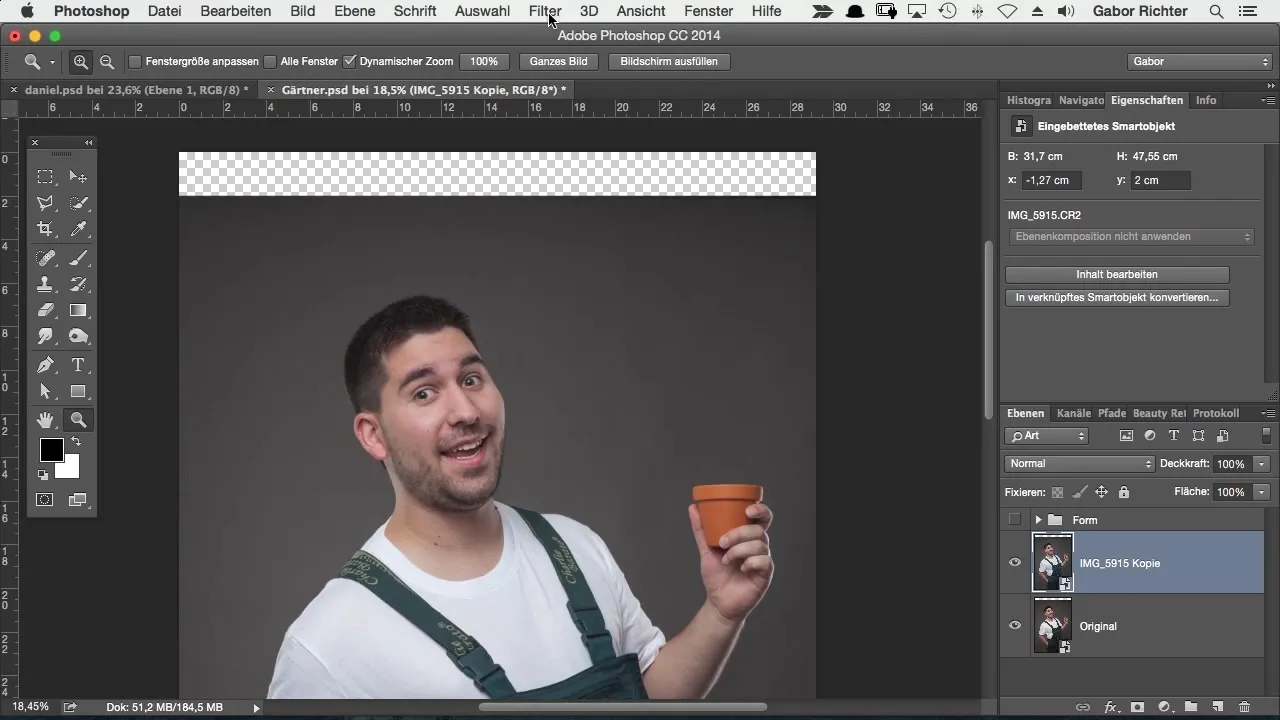Hide the IMG_5915 Kopie layer
The width and height of the screenshot is (1280, 720).
click(x=1015, y=562)
